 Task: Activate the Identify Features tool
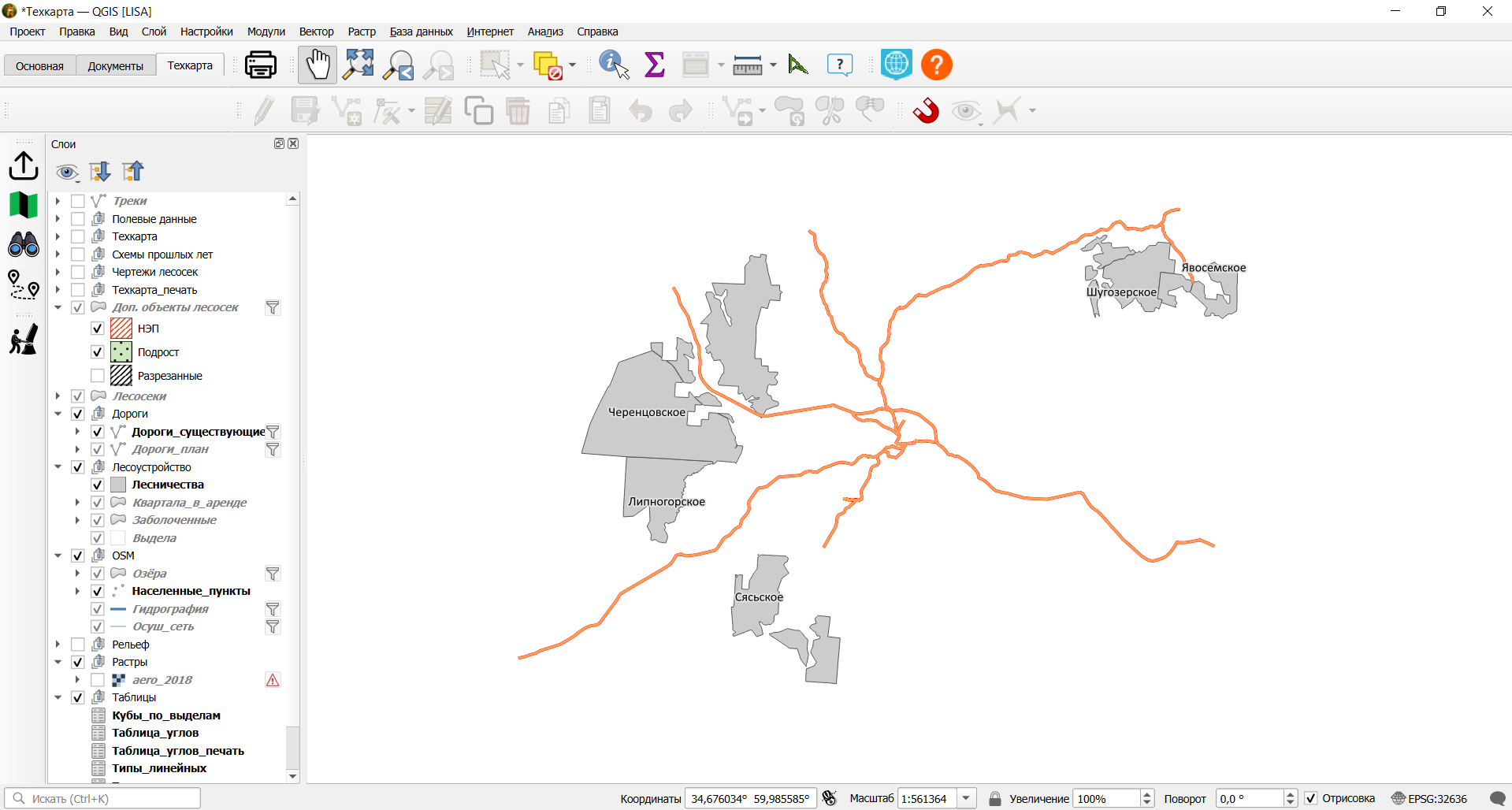click(614, 65)
